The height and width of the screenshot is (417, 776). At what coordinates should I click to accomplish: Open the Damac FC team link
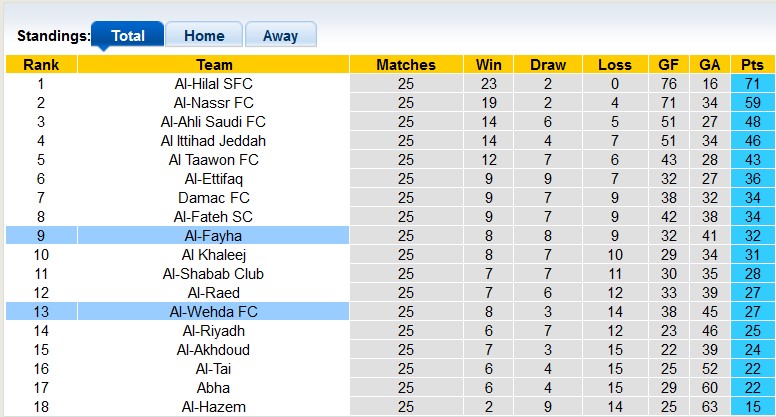(x=213, y=198)
